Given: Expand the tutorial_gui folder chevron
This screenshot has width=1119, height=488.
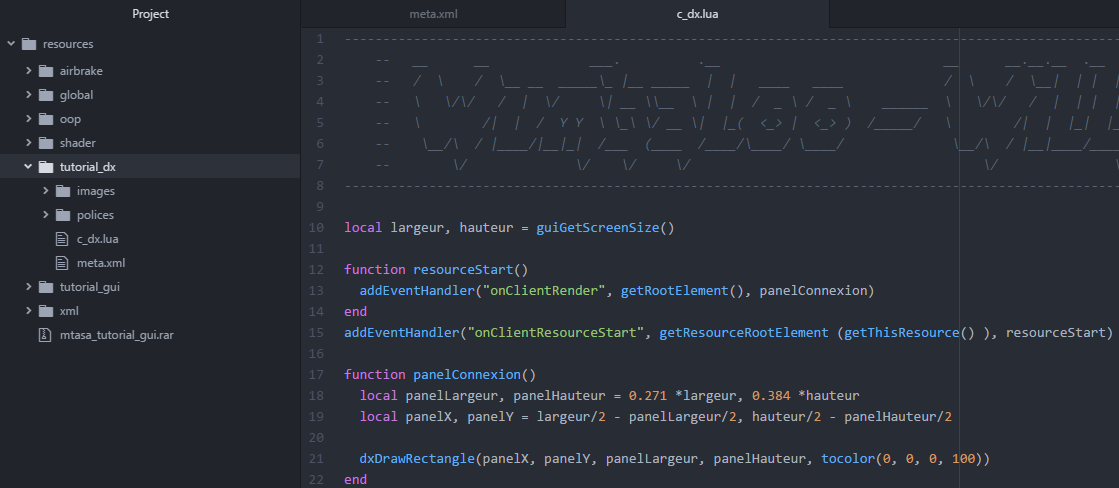Looking at the screenshot, I should 28,287.
